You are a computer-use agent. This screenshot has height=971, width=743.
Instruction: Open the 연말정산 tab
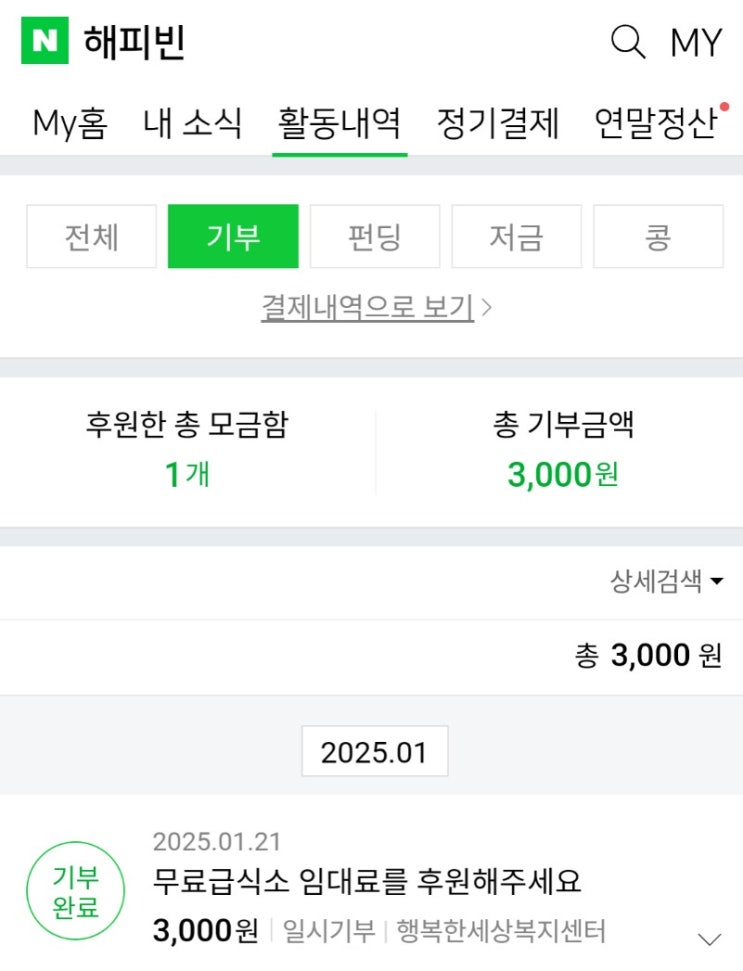pos(656,124)
